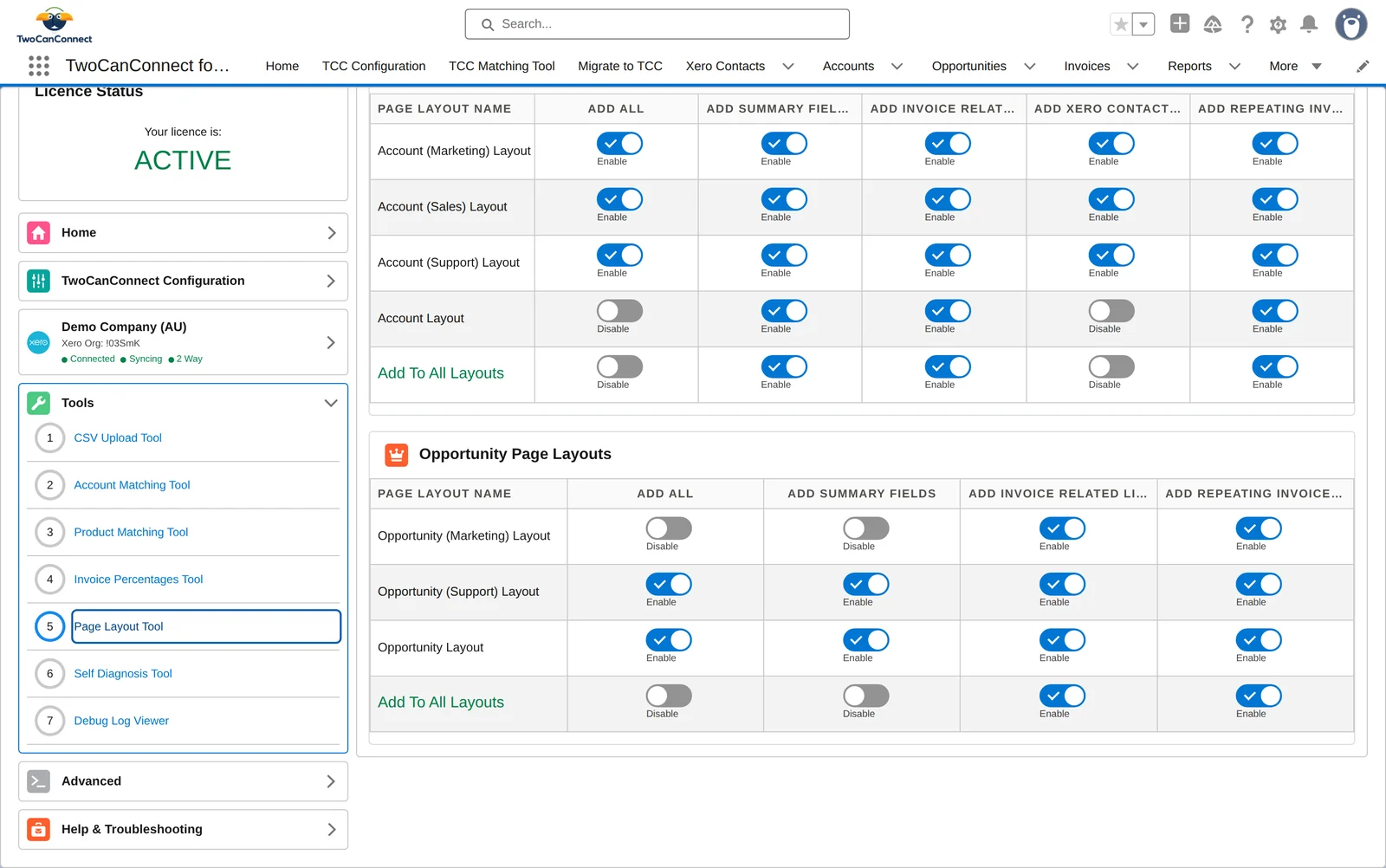
Task: Open the Opportunities nav dropdown arrow
Action: pyautogui.click(x=1030, y=66)
